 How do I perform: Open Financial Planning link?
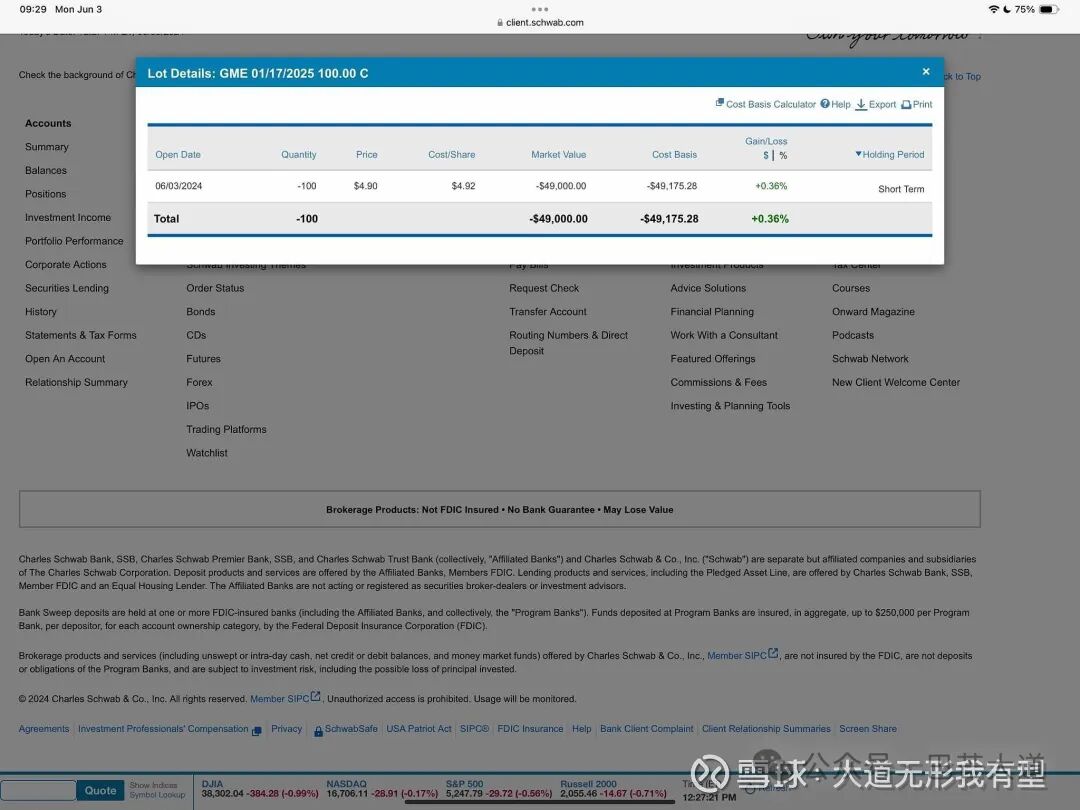pos(712,311)
